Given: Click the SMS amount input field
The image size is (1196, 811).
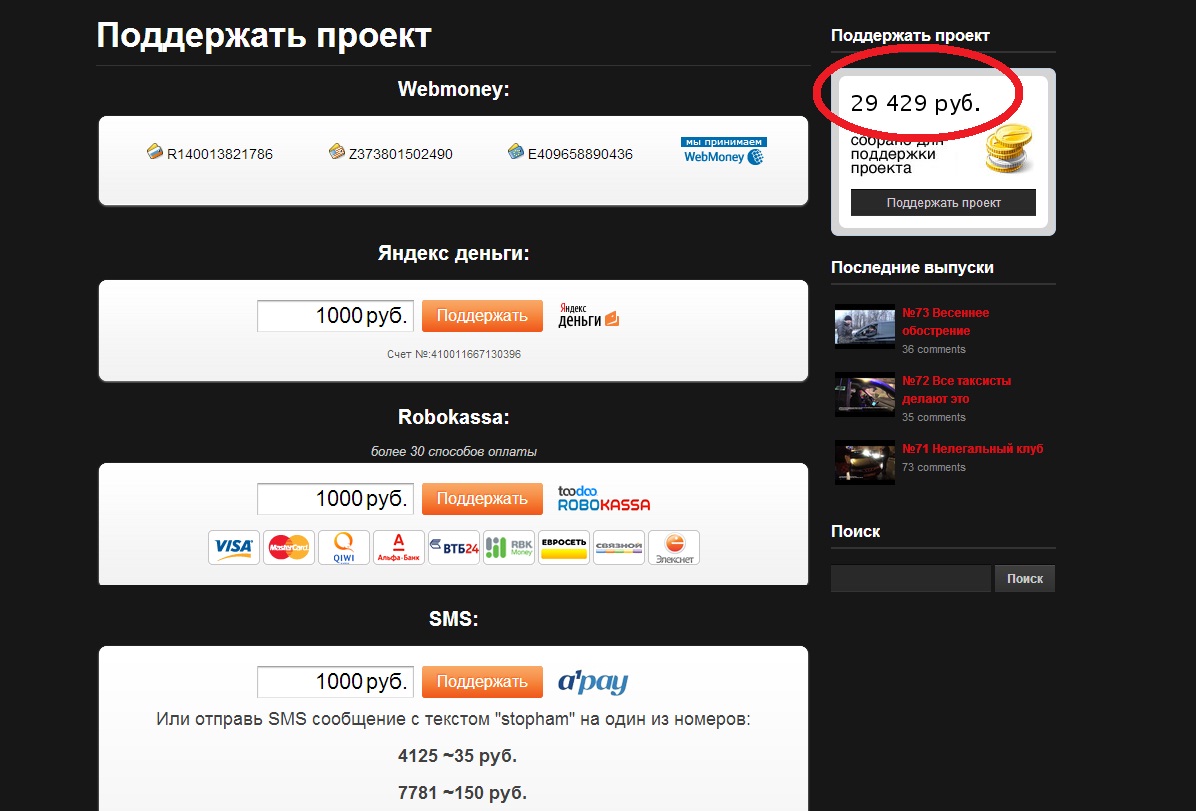Looking at the screenshot, I should click(x=334, y=682).
